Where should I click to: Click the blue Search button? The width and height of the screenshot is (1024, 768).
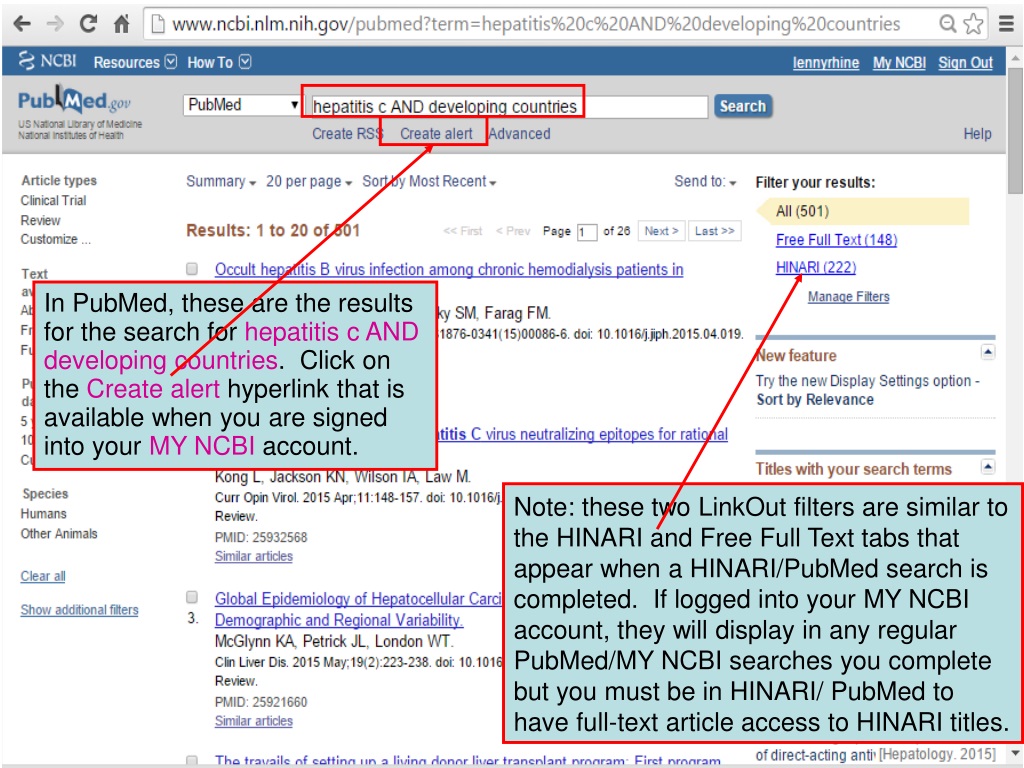click(743, 106)
